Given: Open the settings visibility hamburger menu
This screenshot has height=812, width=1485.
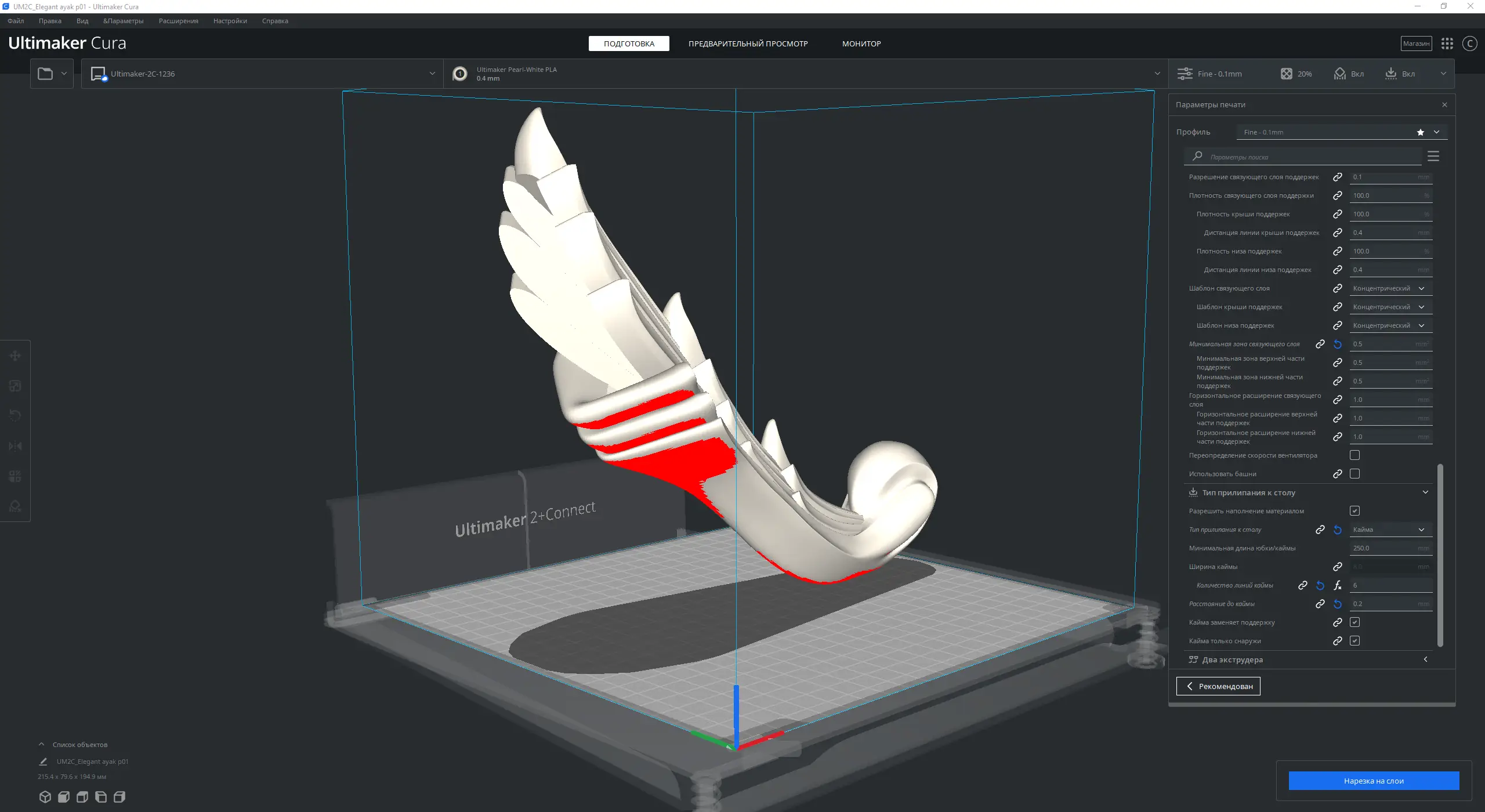Looking at the screenshot, I should [1433, 157].
